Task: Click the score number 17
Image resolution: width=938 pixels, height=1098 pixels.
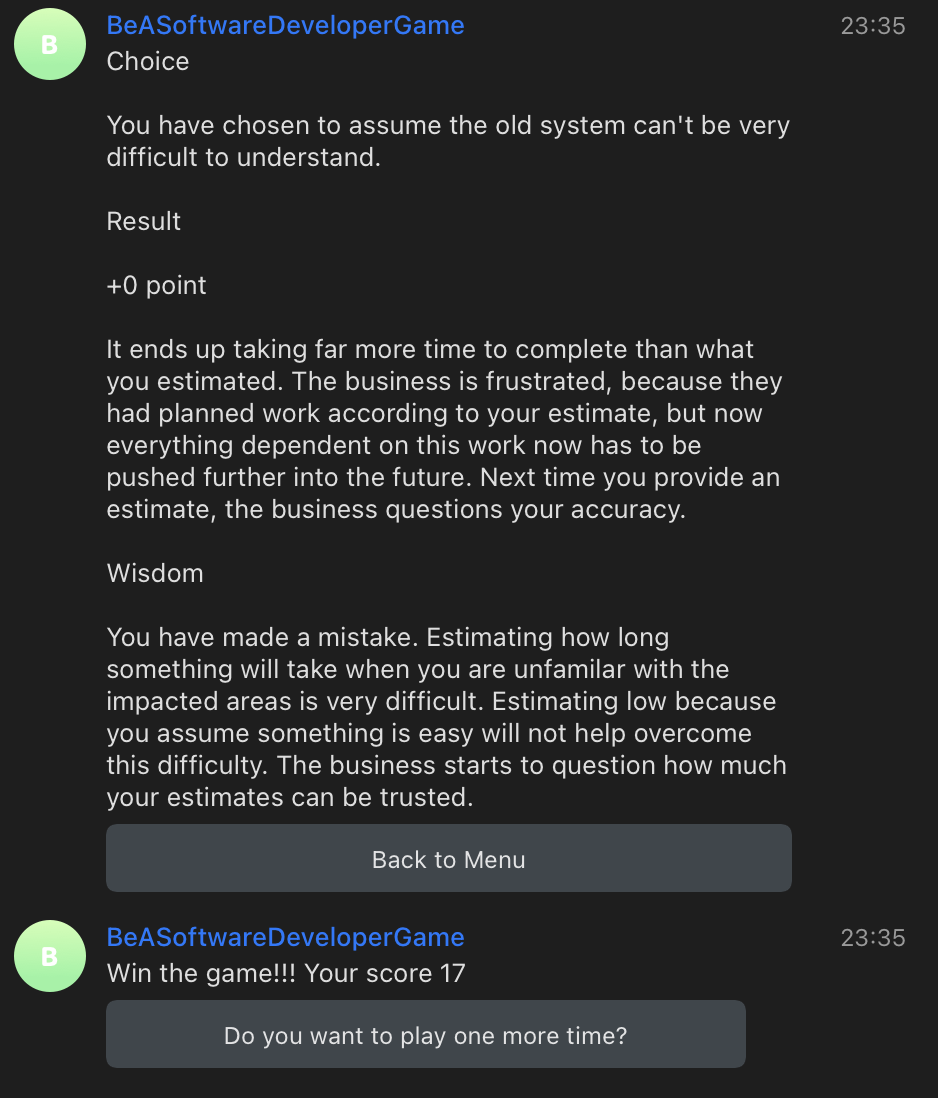Action: click(452, 973)
